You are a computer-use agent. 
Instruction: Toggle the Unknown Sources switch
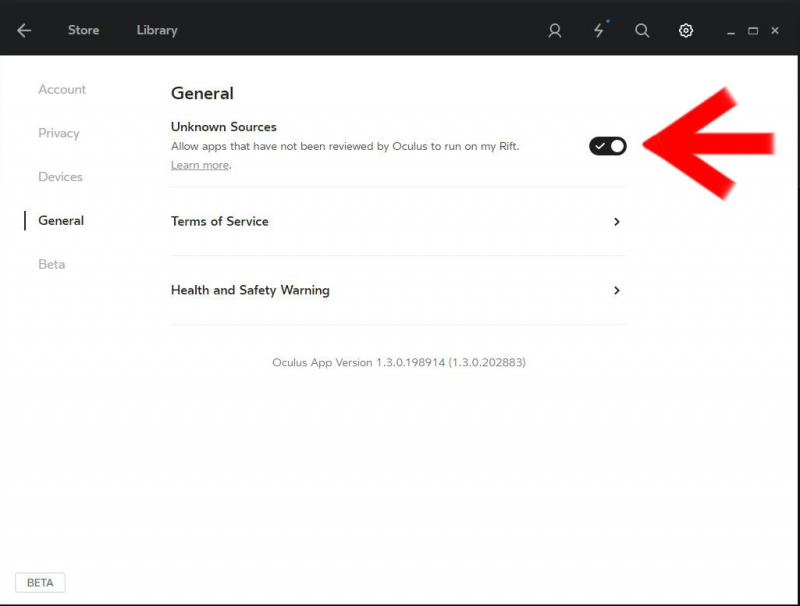608,146
